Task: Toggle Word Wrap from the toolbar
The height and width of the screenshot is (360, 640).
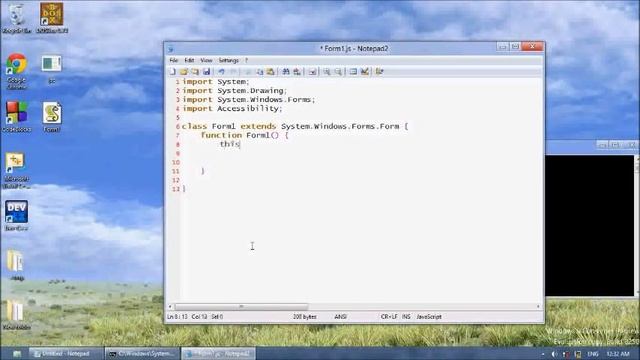Action: click(x=312, y=72)
